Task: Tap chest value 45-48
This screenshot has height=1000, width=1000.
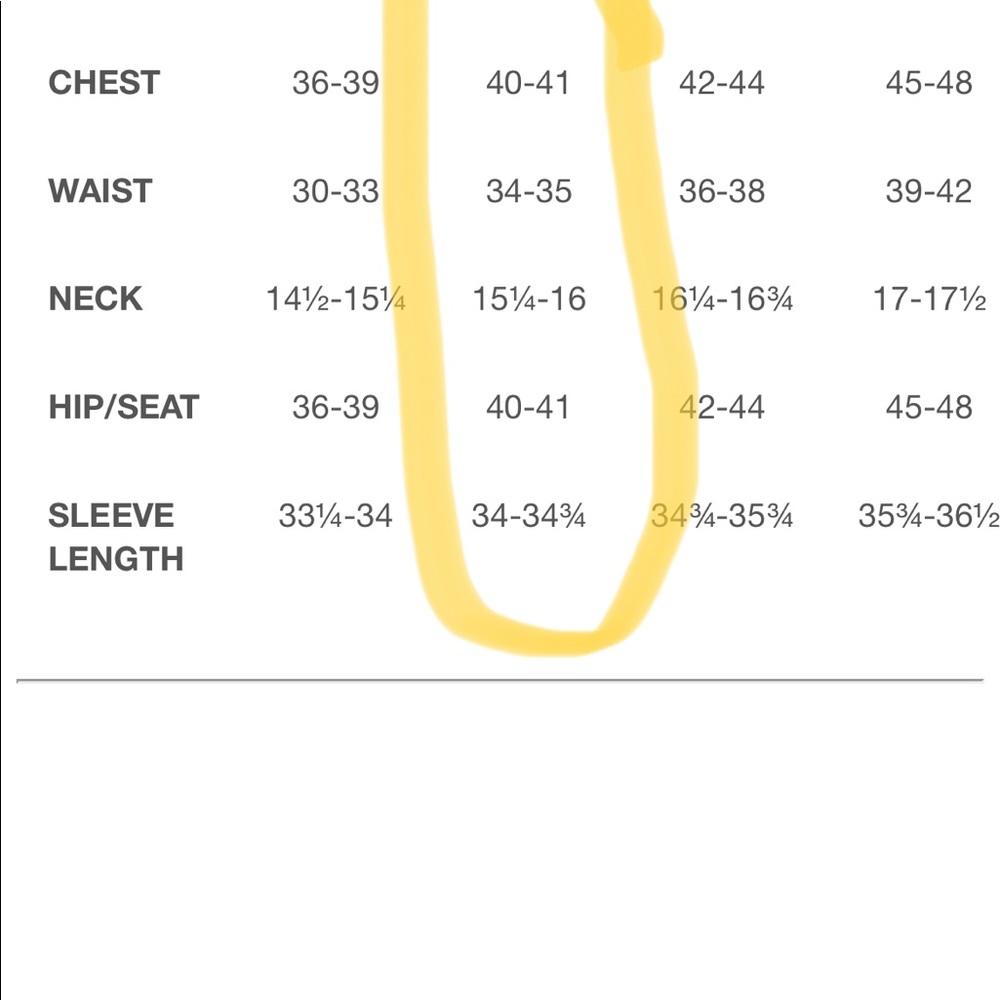Action: pyautogui.click(x=928, y=83)
